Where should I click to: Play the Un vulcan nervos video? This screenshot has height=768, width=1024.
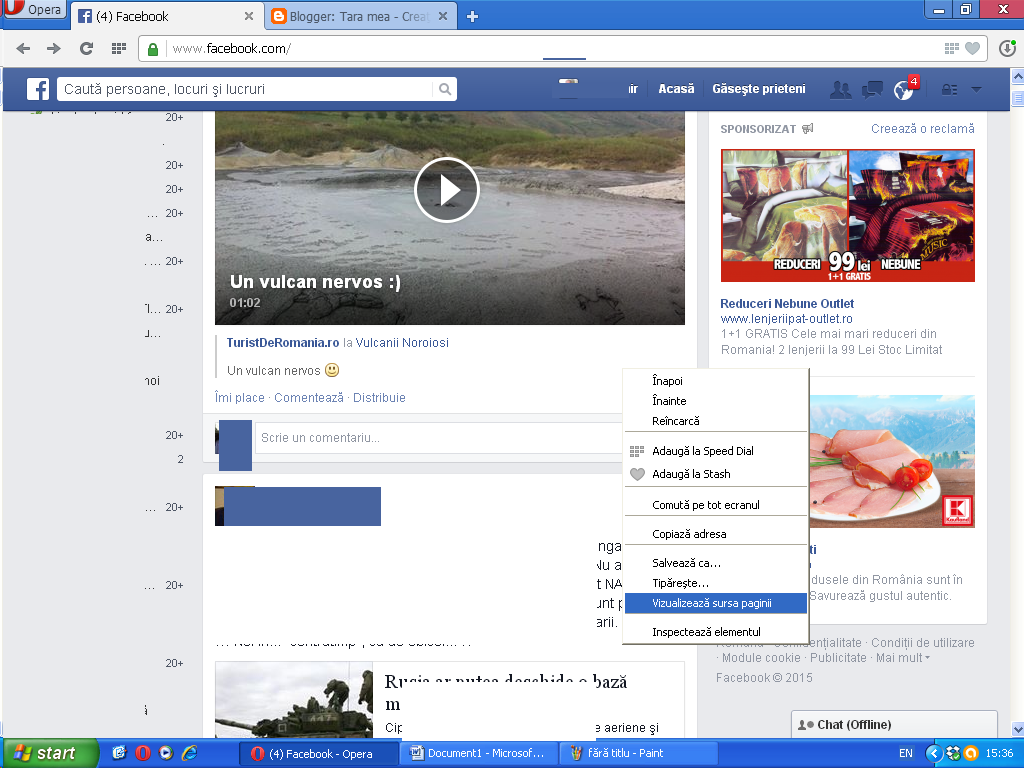tap(447, 190)
